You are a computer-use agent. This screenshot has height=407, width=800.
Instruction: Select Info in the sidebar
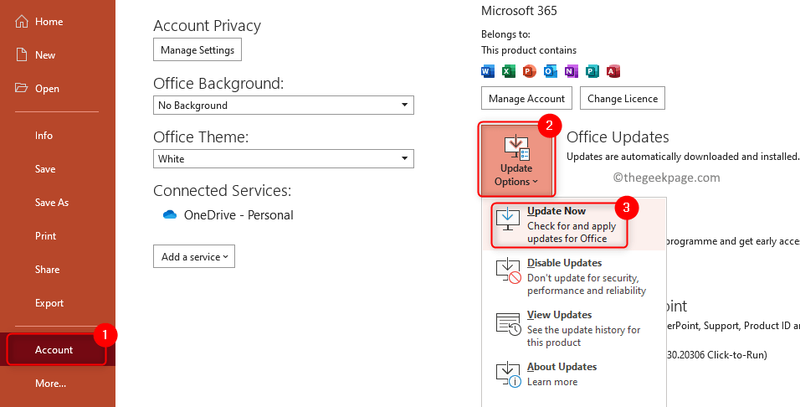pyautogui.click(x=44, y=135)
